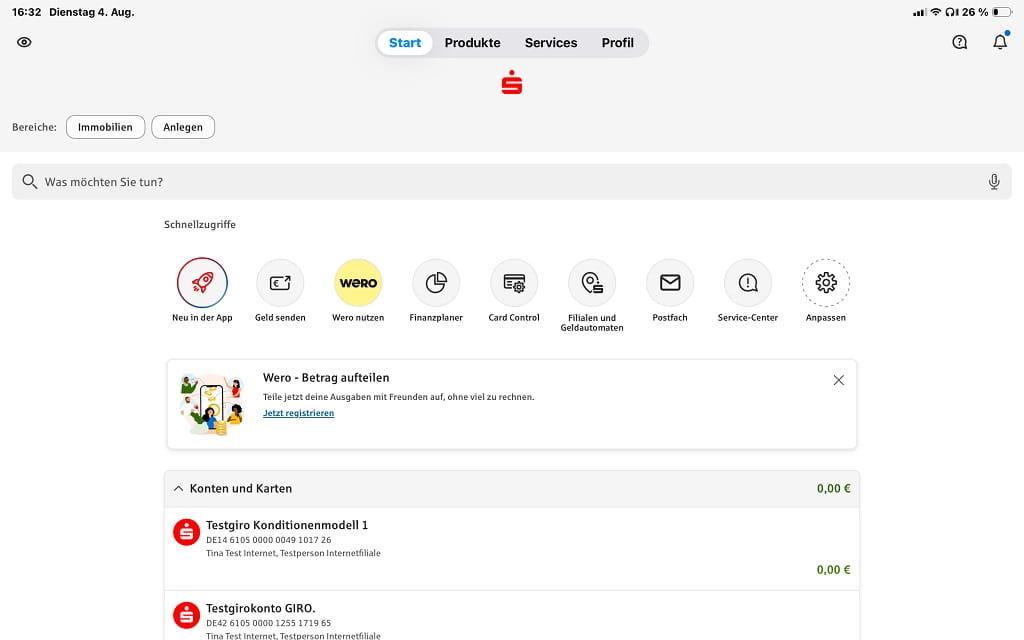
Task: Tap the Wi-Fi indicator in status bar
Action: coord(936,12)
